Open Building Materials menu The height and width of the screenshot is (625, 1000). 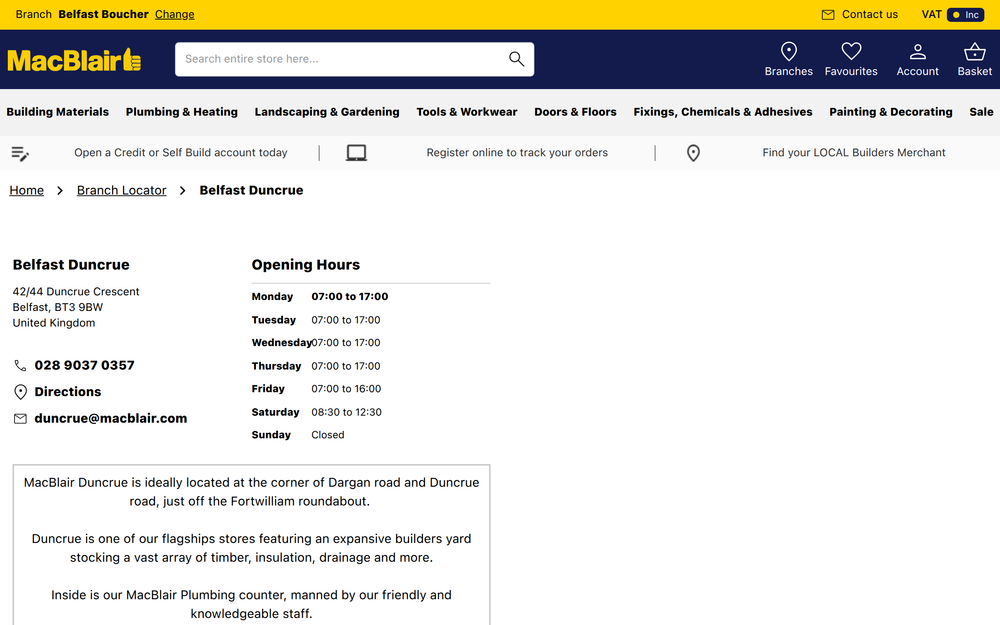tap(57, 112)
